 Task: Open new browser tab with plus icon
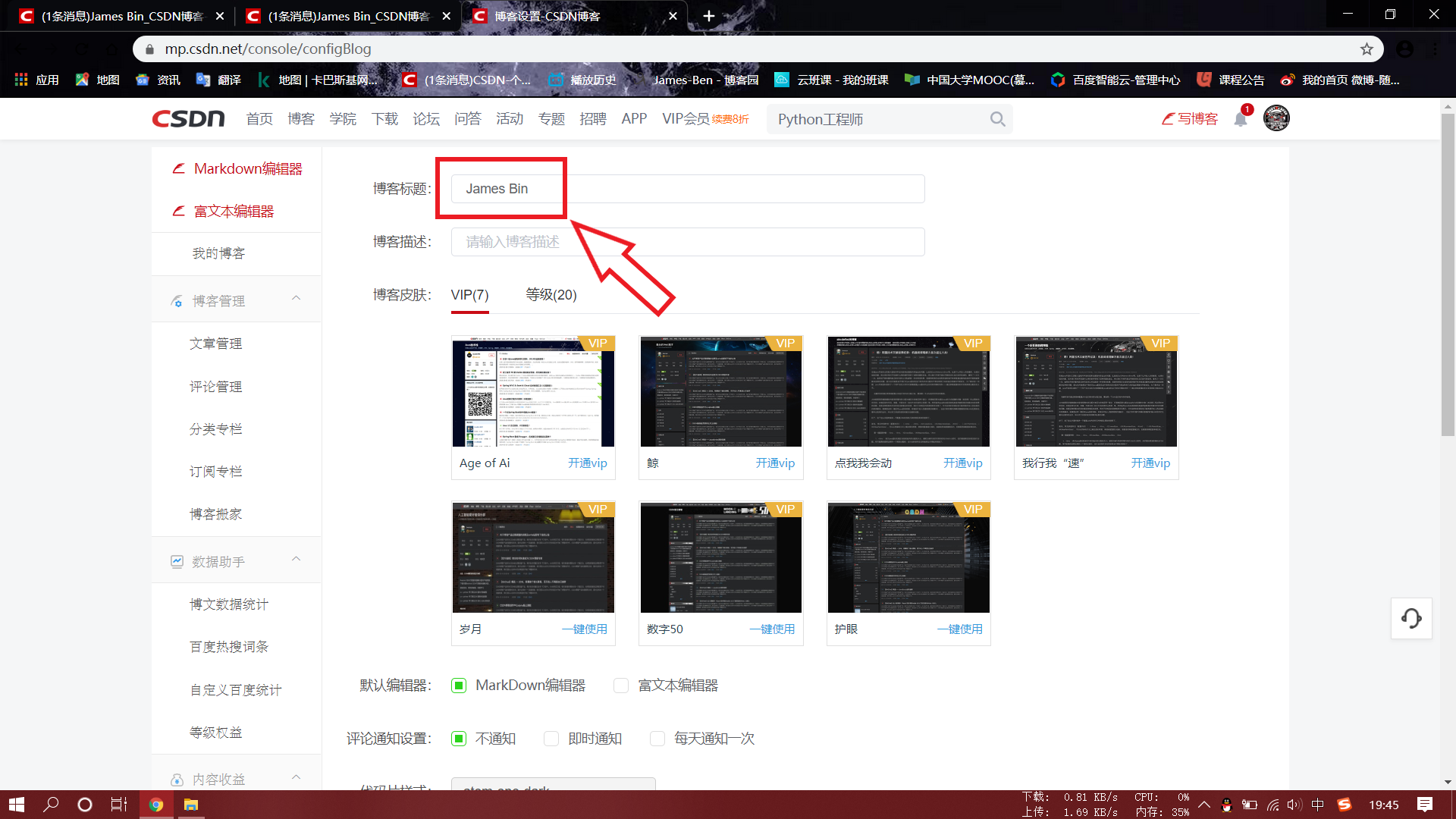(708, 16)
